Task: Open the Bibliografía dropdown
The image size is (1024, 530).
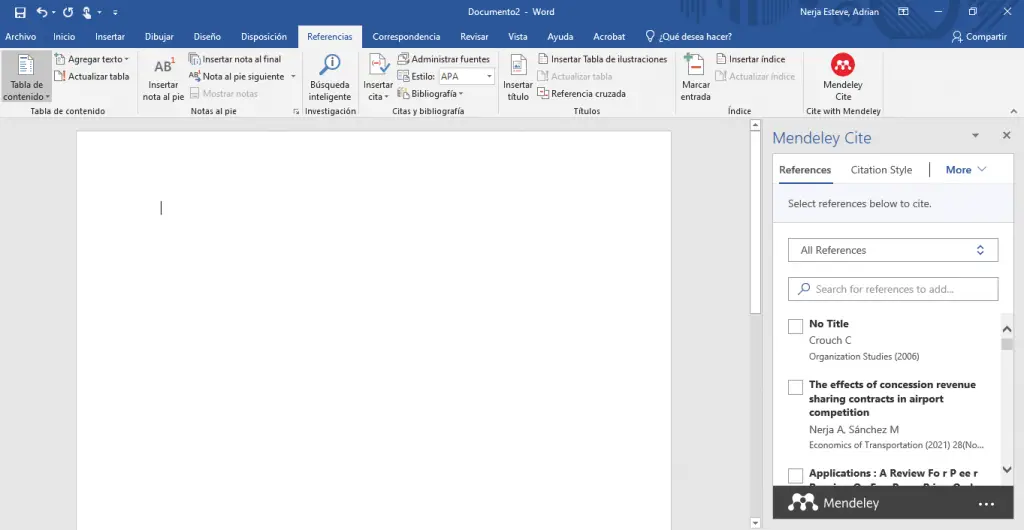Action: point(430,93)
